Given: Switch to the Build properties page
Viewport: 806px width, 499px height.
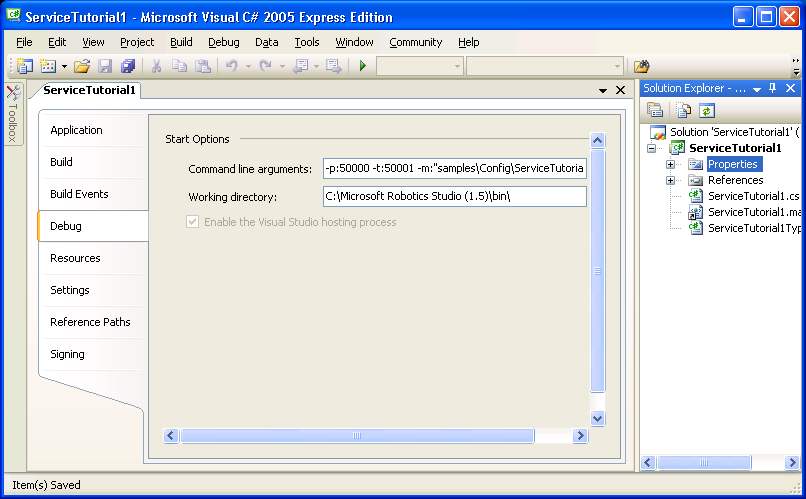Looking at the screenshot, I should click(61, 162).
